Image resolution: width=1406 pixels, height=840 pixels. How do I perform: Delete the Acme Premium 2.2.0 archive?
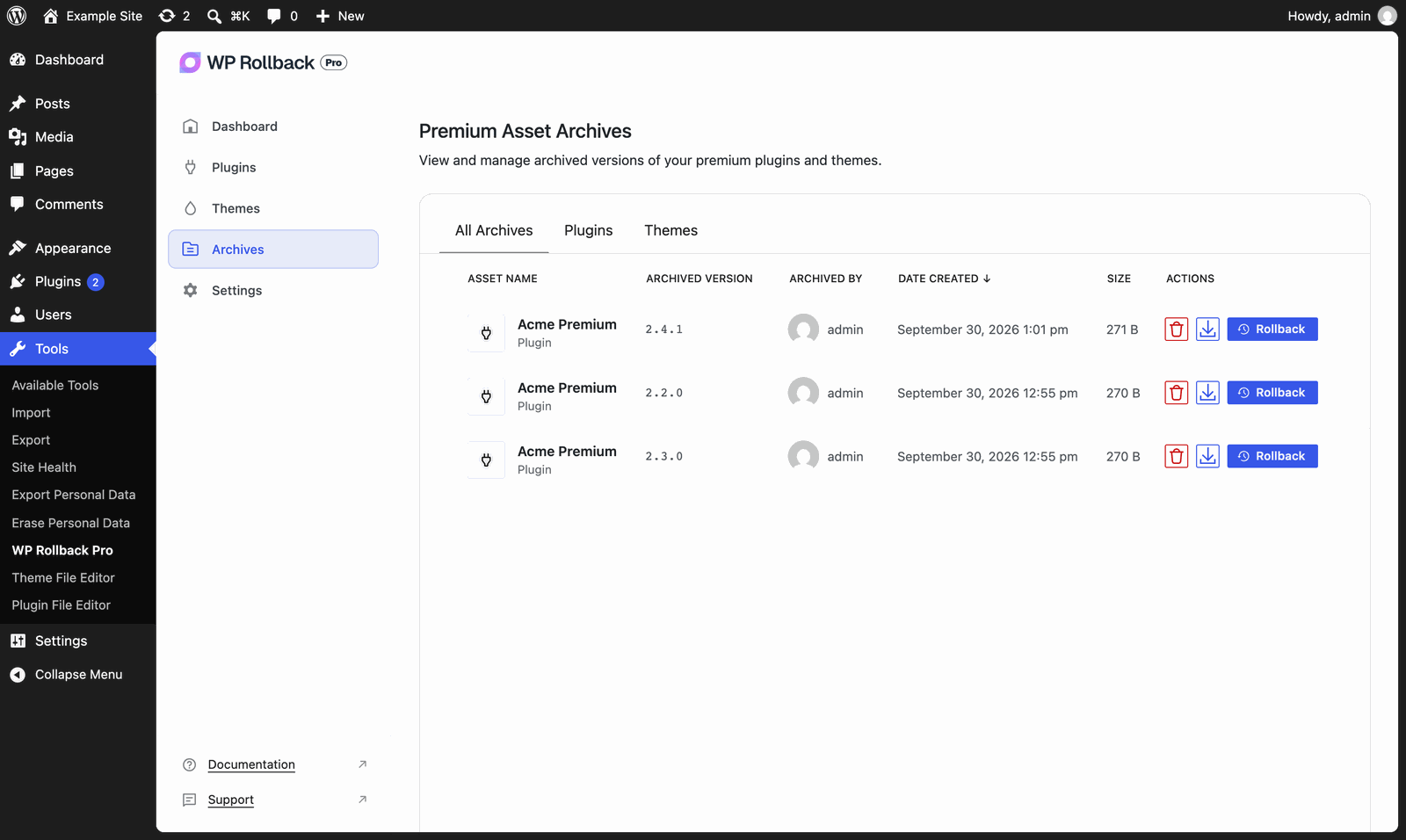1176,393
